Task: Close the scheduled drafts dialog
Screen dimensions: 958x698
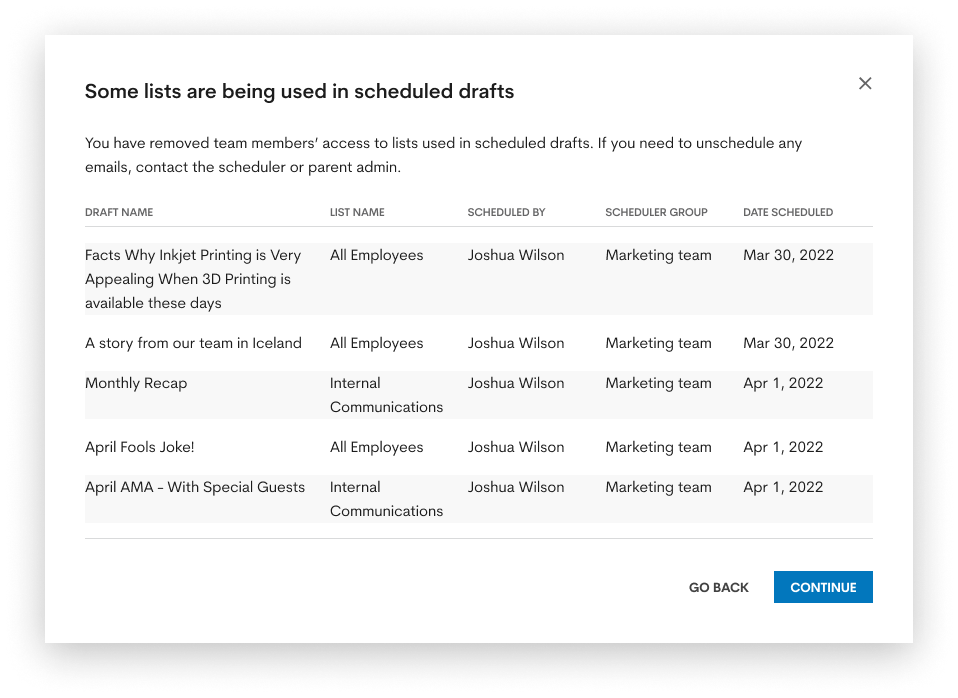Action: coord(865,83)
